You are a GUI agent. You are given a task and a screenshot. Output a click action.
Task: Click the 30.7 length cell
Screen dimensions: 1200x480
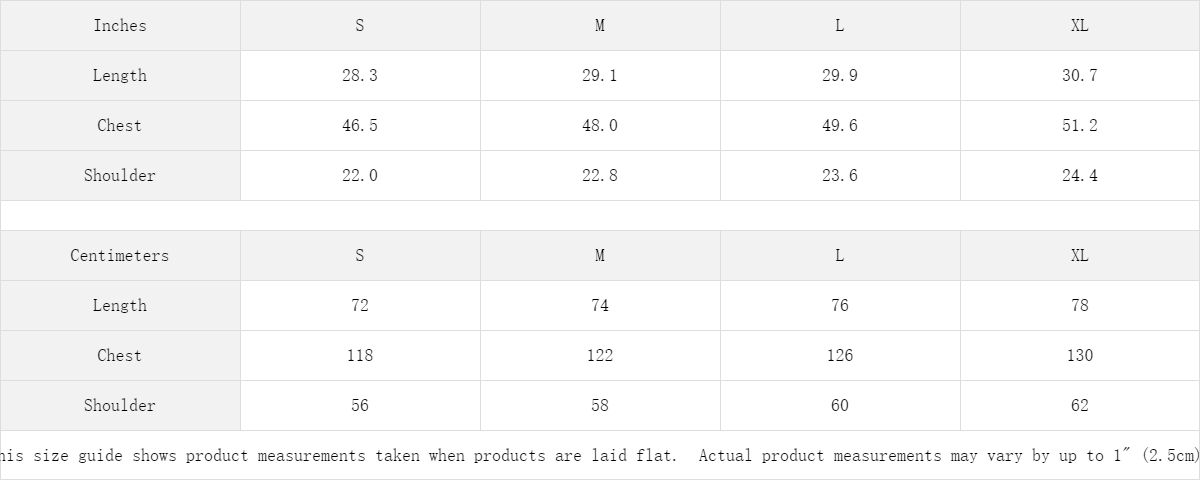(1079, 76)
